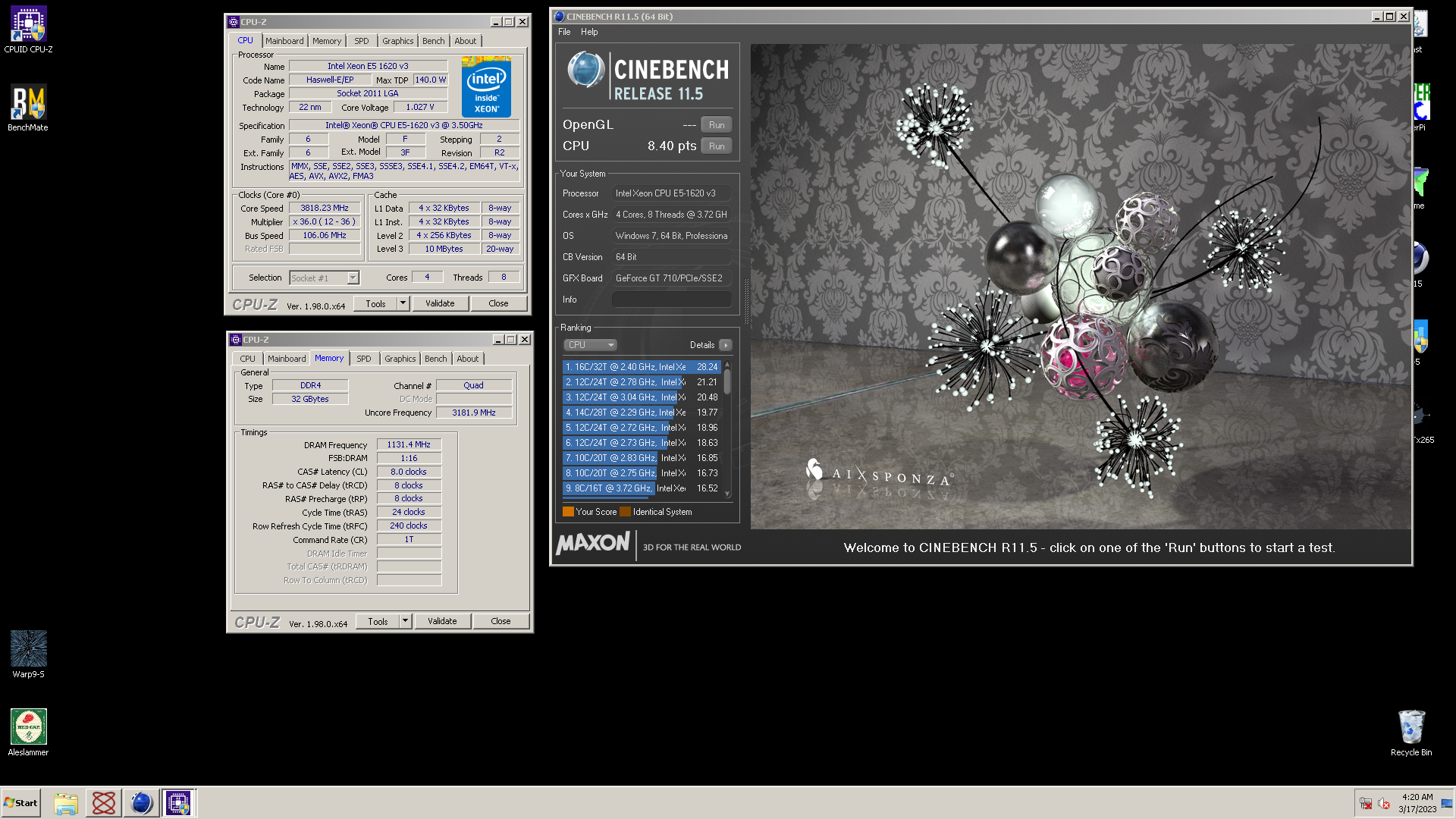This screenshot has width=1456, height=819.
Task: Open Bench tab in upper CPU-Z window
Action: tap(434, 41)
